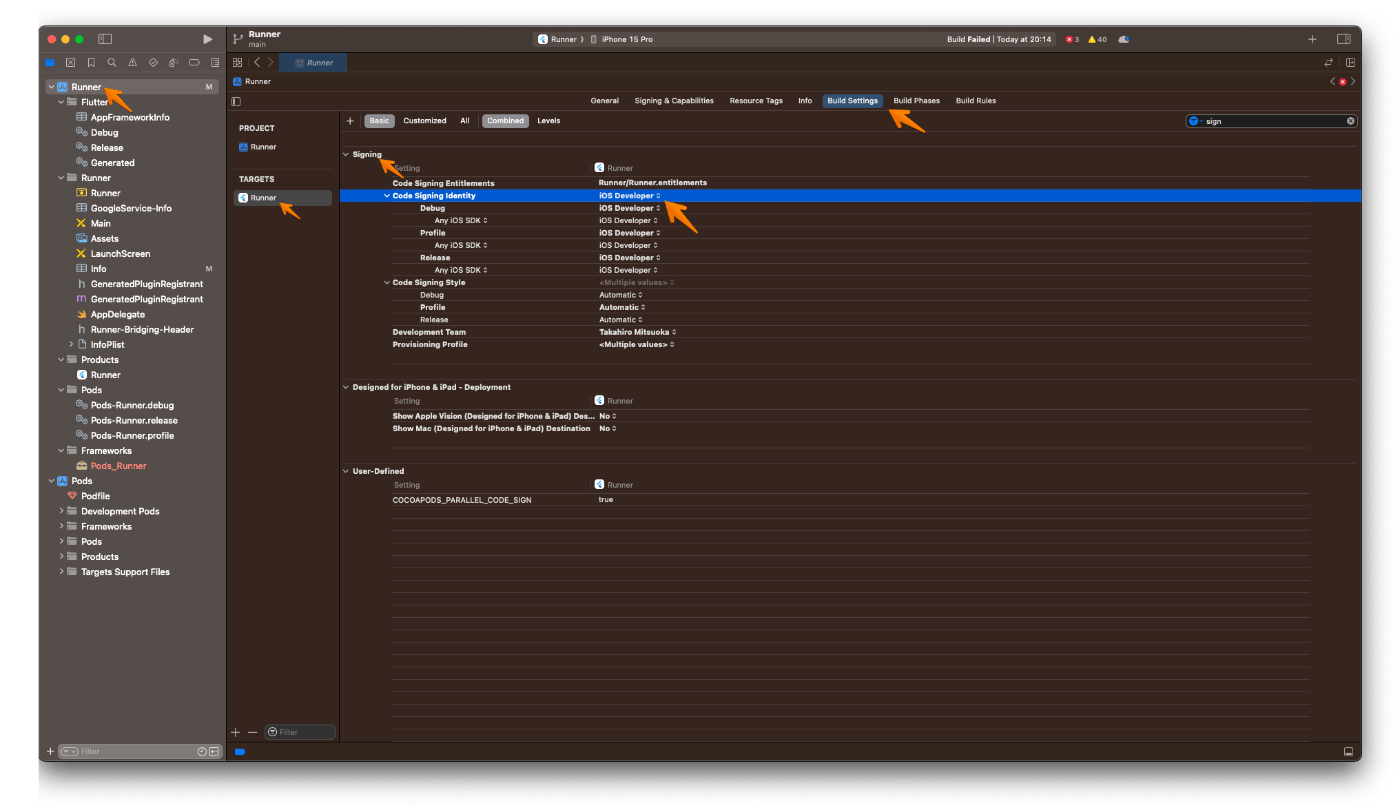Image resolution: width=1400 pixels, height=812 pixels.
Task: Remove the selected target with minus
Action: 252,732
